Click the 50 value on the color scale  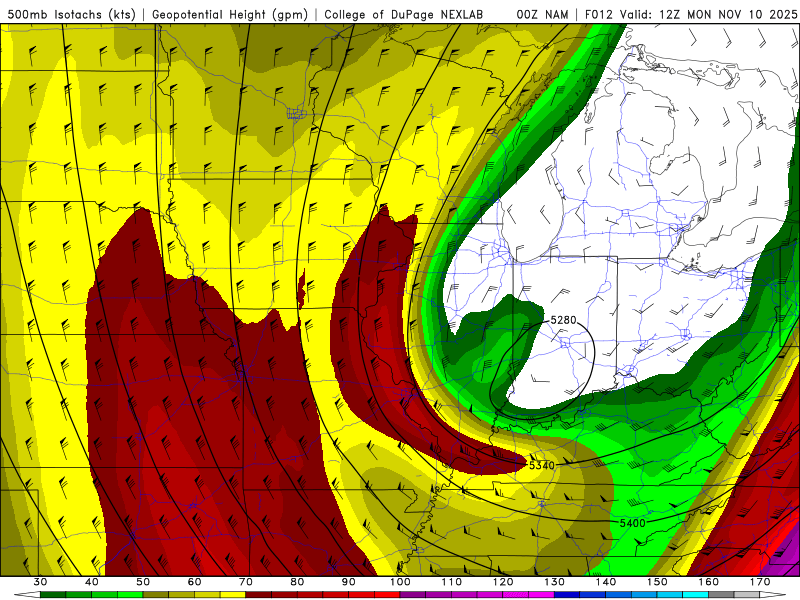(143, 582)
